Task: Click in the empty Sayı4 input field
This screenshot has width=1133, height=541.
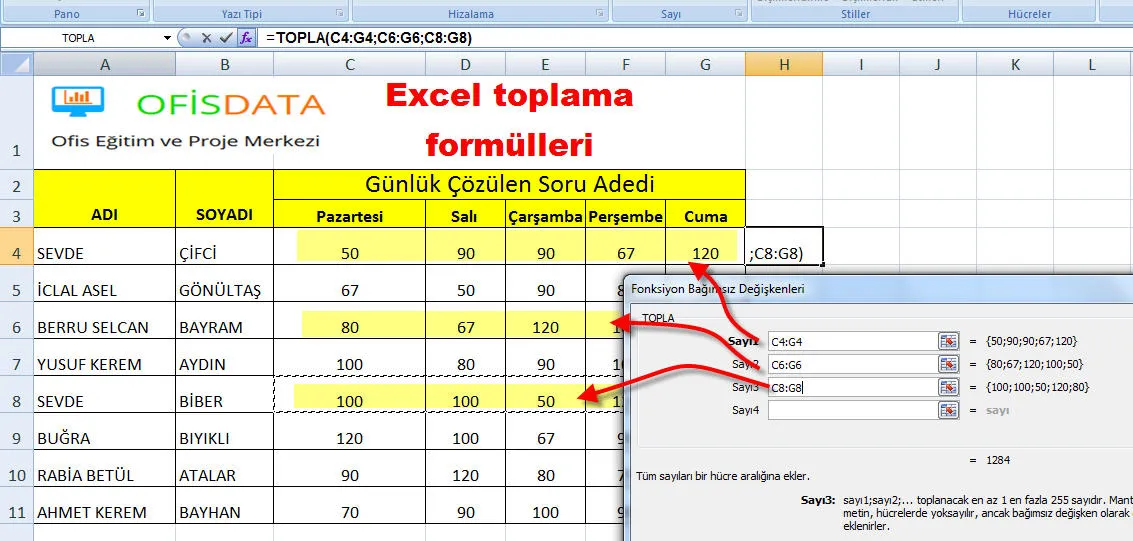Action: click(850, 410)
